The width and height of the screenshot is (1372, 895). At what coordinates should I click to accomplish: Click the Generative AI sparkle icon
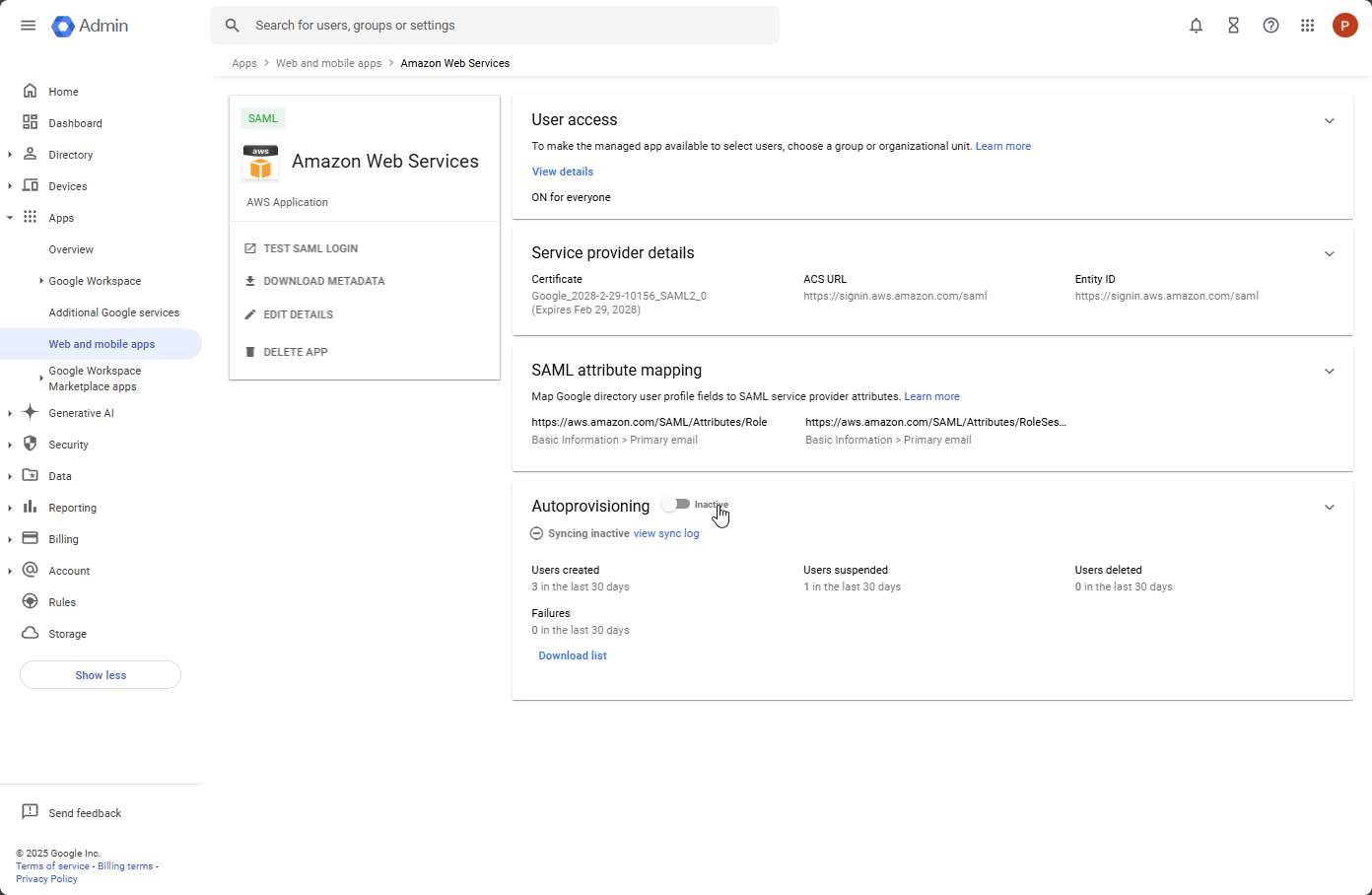point(30,412)
